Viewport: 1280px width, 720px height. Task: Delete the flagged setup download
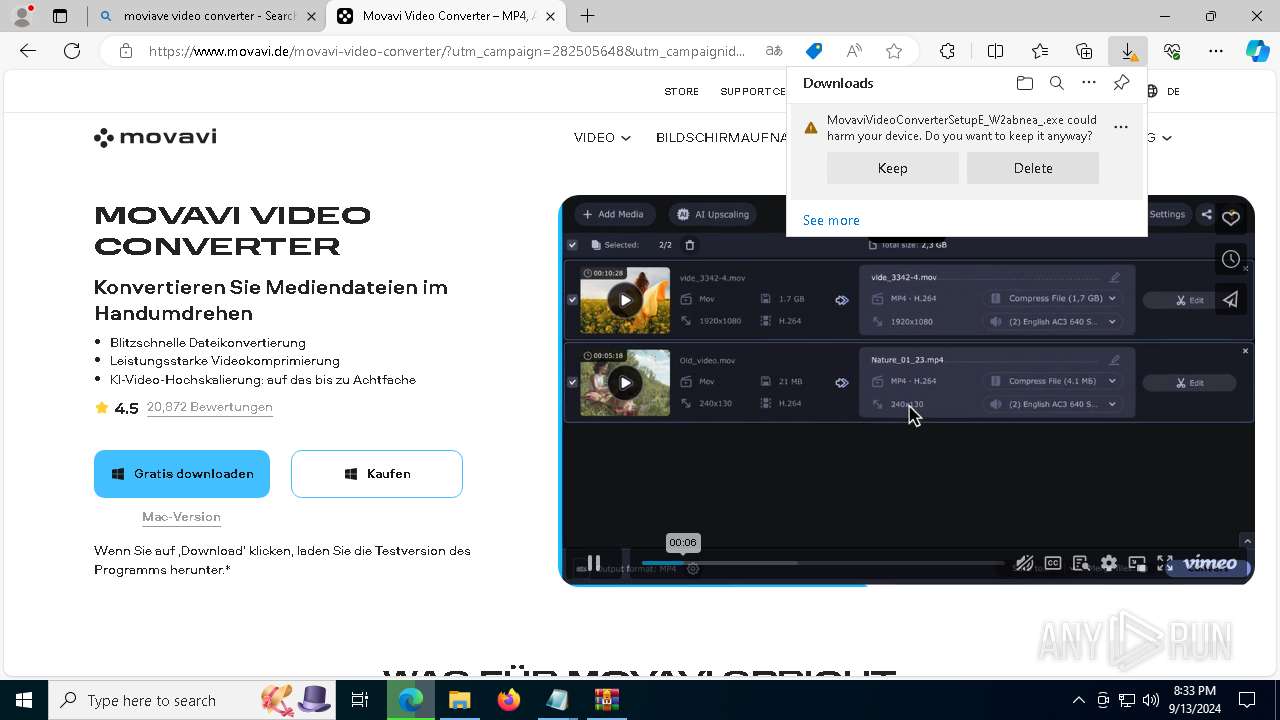[1033, 168]
